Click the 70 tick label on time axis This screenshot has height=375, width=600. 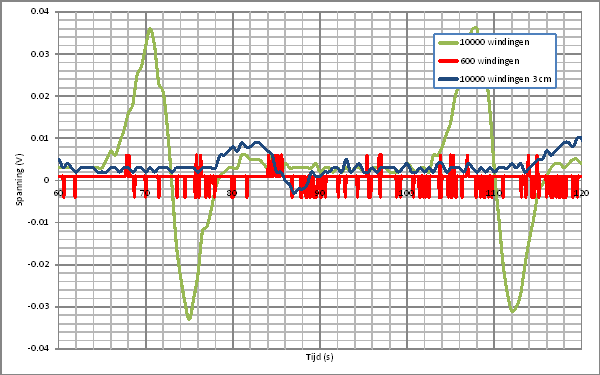pyautogui.click(x=145, y=193)
